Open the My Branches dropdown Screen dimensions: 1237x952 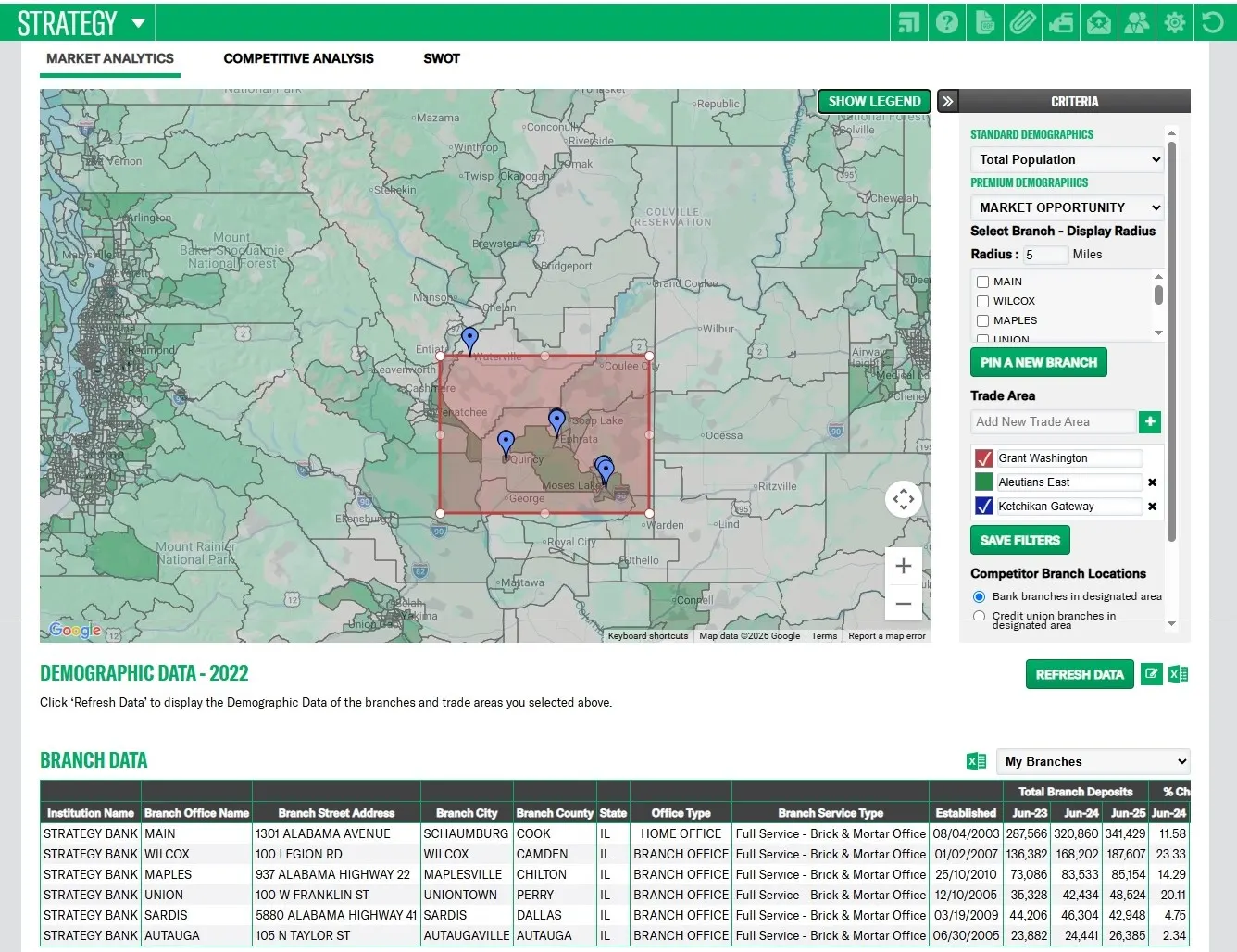coord(1093,761)
